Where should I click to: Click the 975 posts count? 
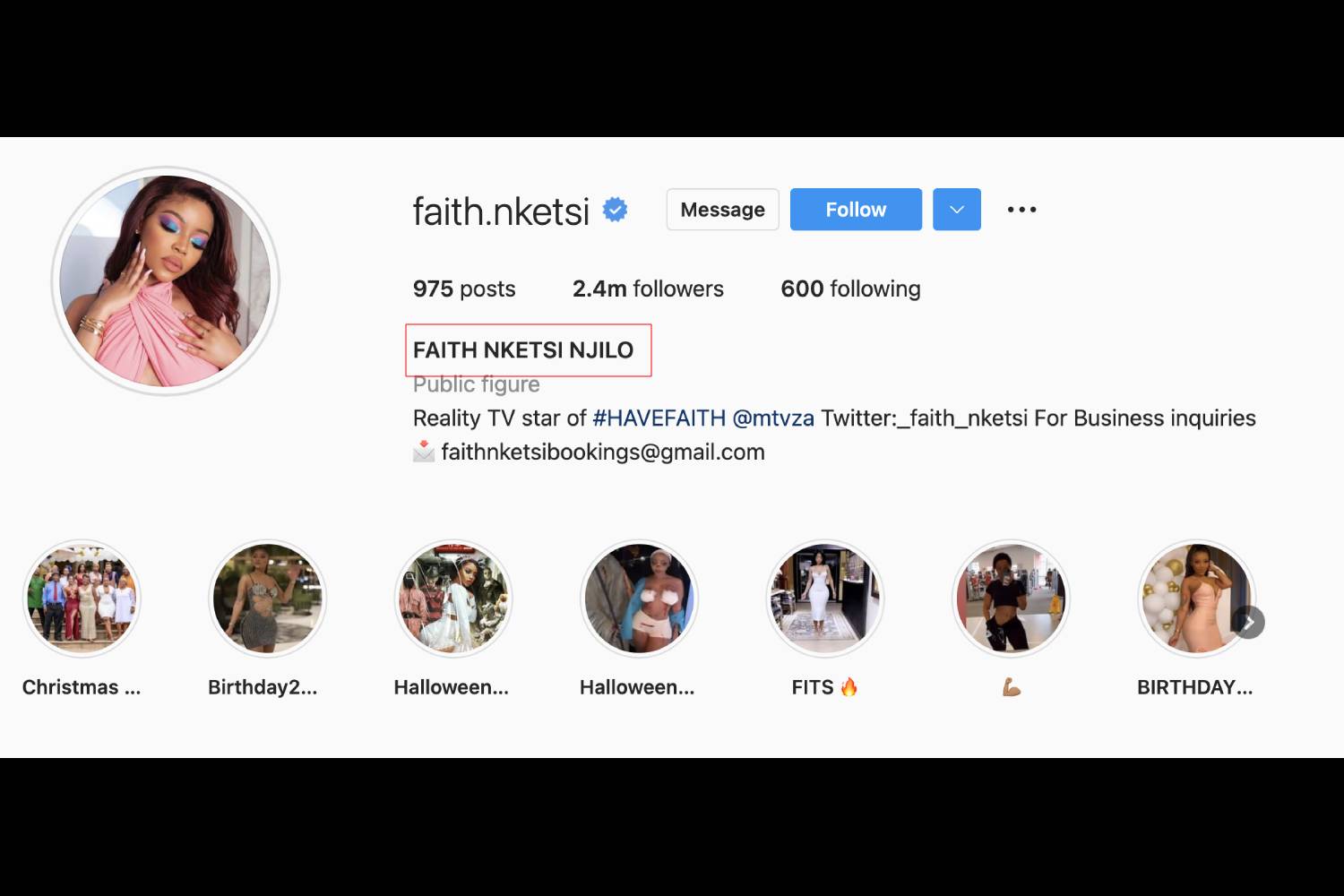(464, 289)
